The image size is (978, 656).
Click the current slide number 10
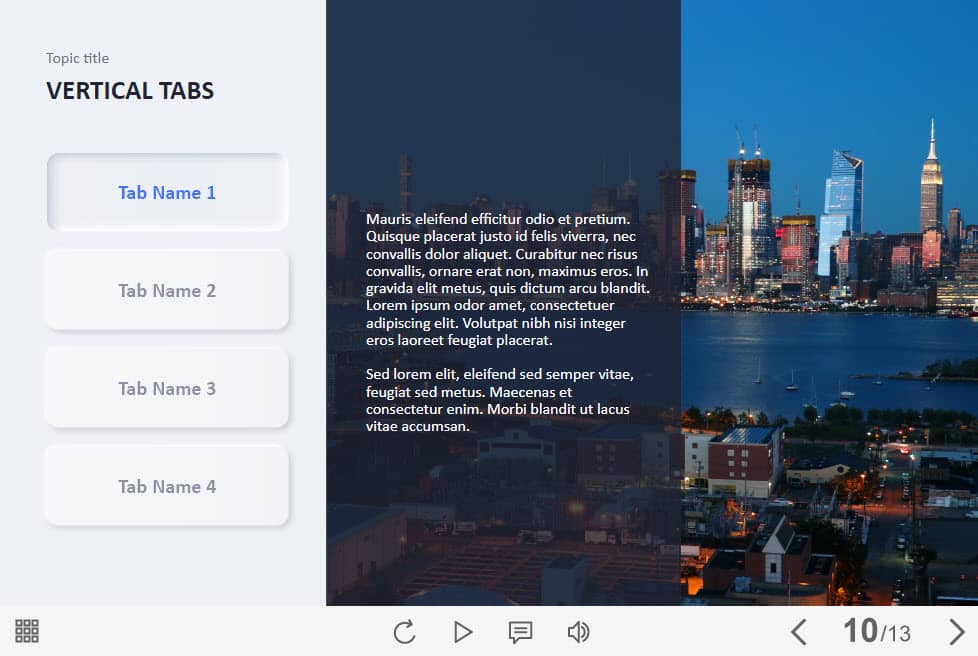pos(859,631)
